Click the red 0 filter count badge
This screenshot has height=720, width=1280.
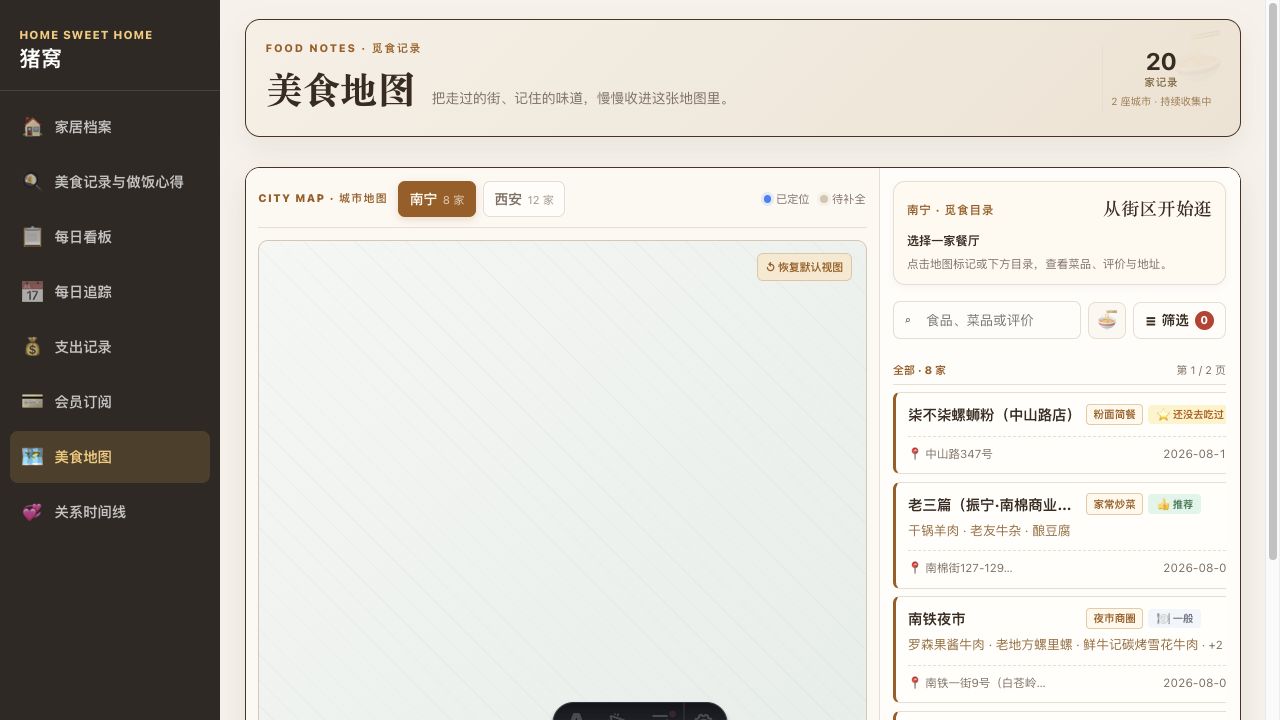coord(1204,320)
